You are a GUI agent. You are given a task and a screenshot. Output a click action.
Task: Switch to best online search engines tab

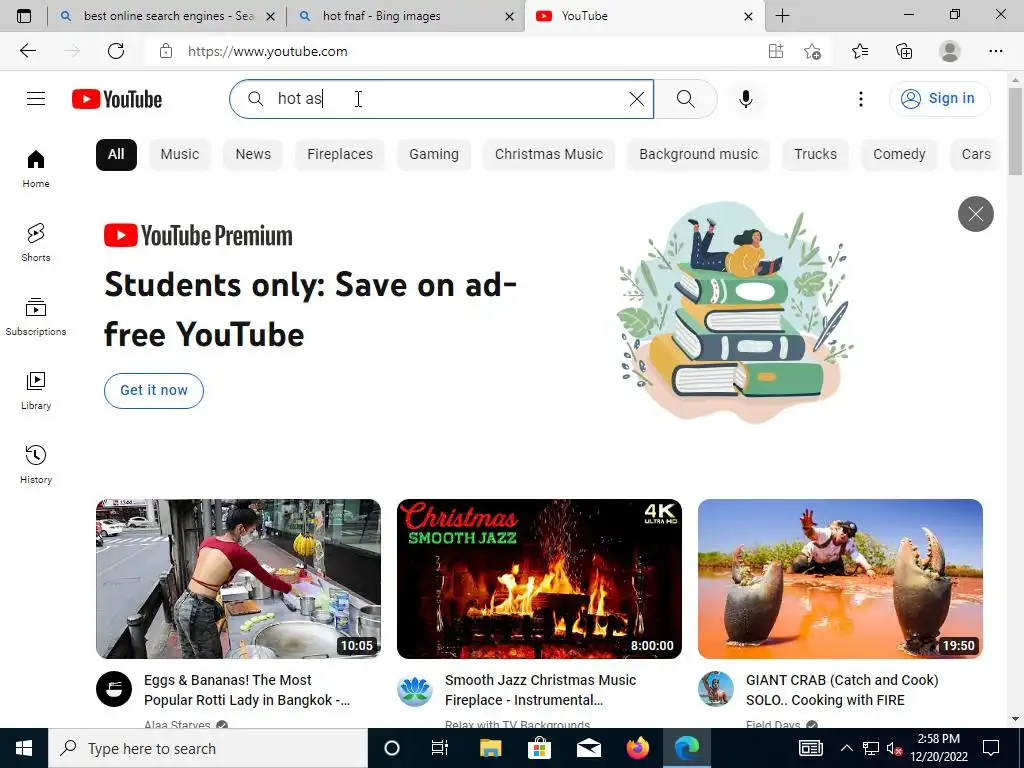tap(166, 16)
